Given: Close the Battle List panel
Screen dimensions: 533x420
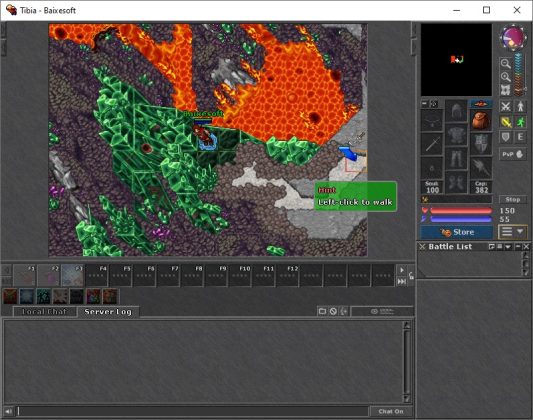Looking at the screenshot, I should [526, 247].
